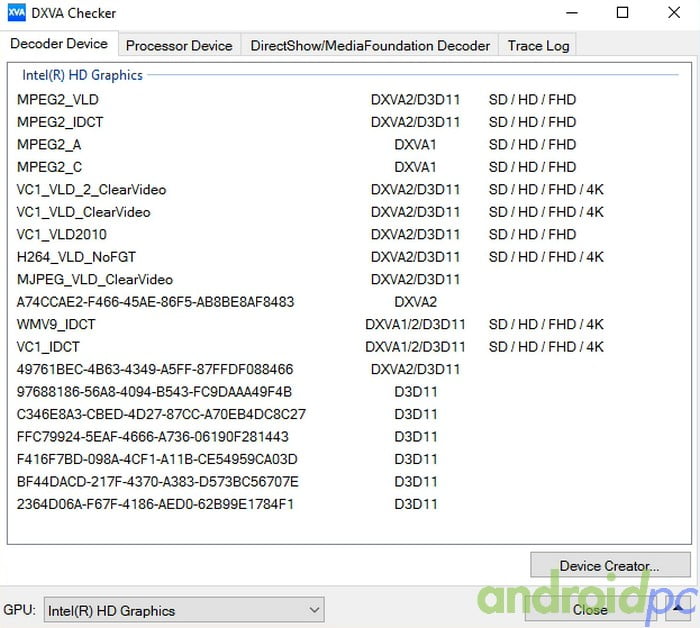The height and width of the screenshot is (628, 700).
Task: Click SD / HD / FHD / 4K for H264_VLD_NoFGT
Action: 546,257
